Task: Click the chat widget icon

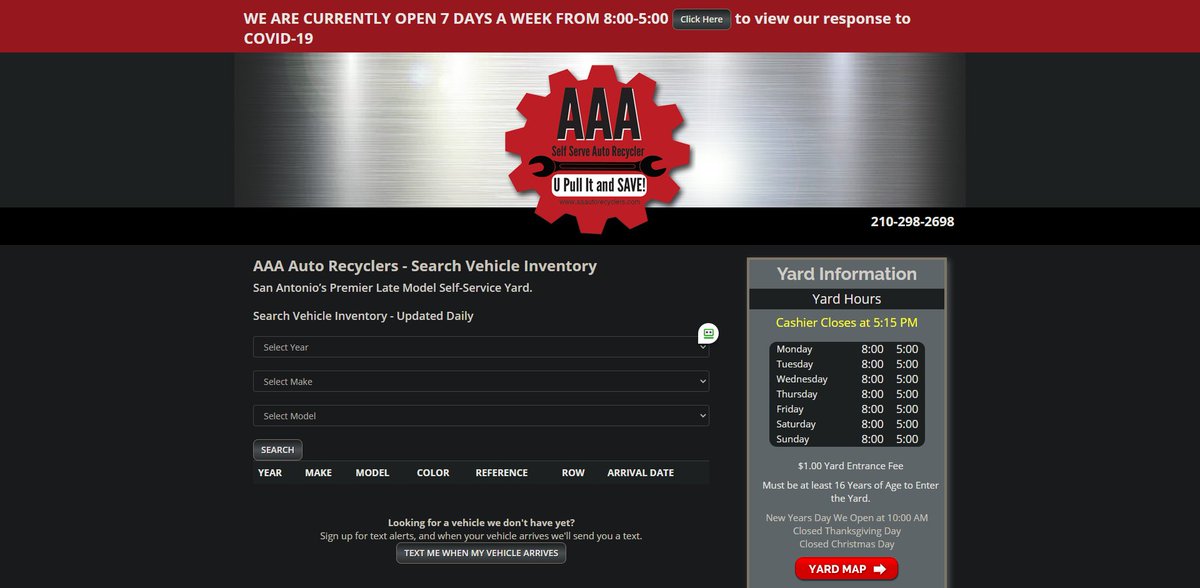Action: [x=708, y=334]
